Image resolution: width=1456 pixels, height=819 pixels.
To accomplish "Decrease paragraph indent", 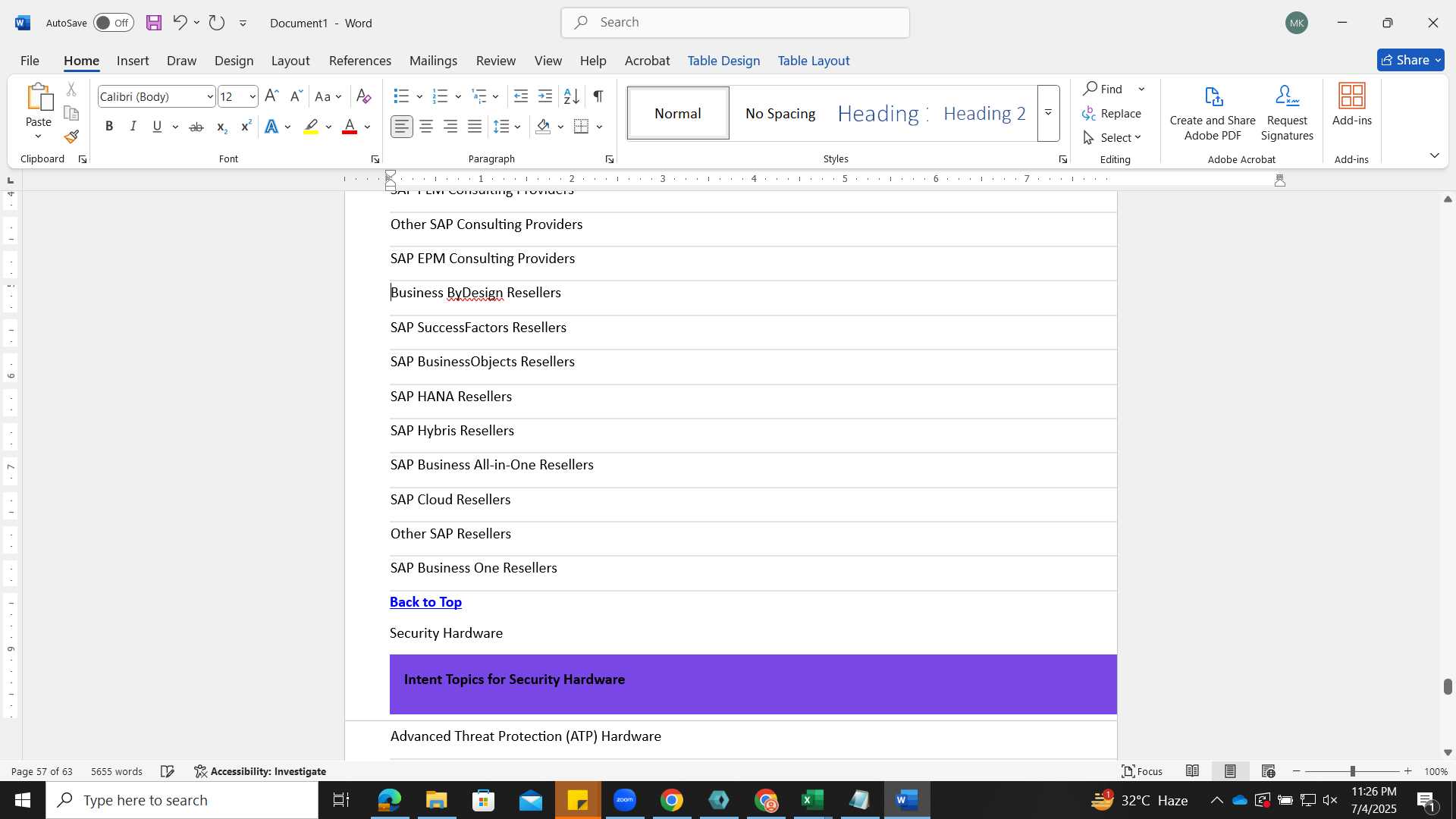I will [x=521, y=96].
